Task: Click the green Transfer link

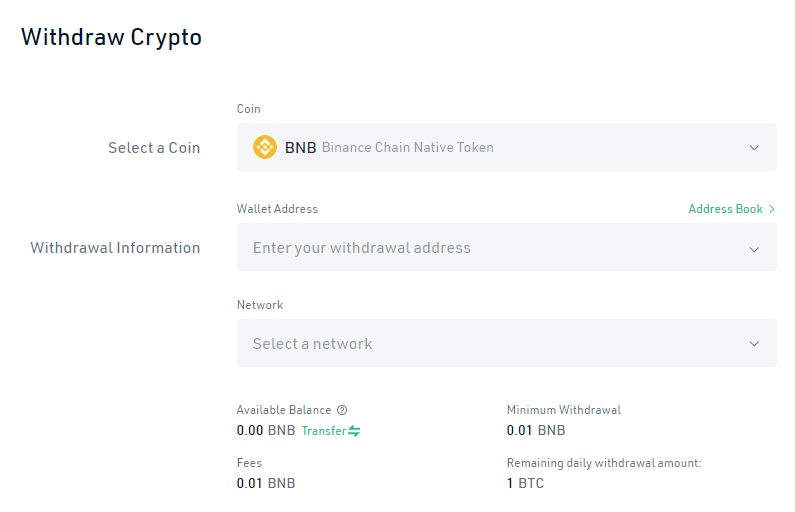Action: click(x=323, y=431)
